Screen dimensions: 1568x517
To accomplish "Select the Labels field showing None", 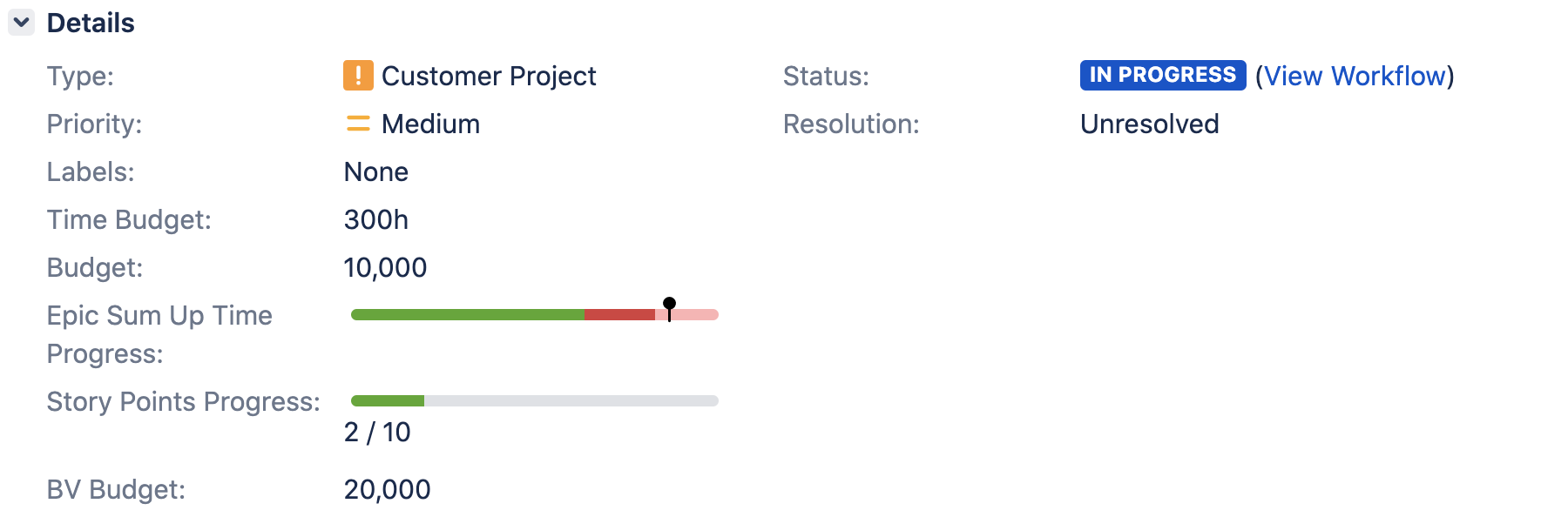I will coord(376,171).
